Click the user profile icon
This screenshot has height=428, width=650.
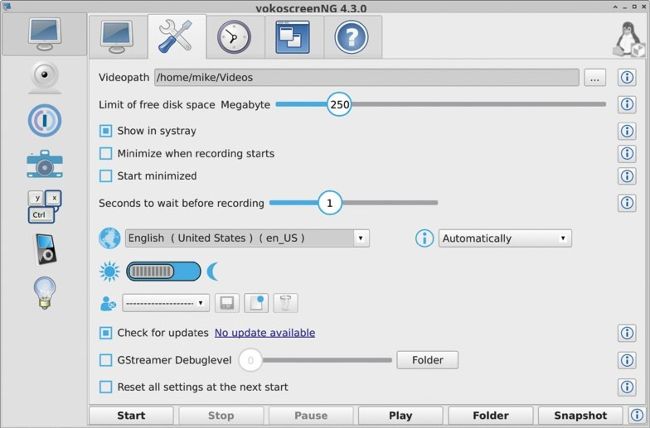(108, 303)
